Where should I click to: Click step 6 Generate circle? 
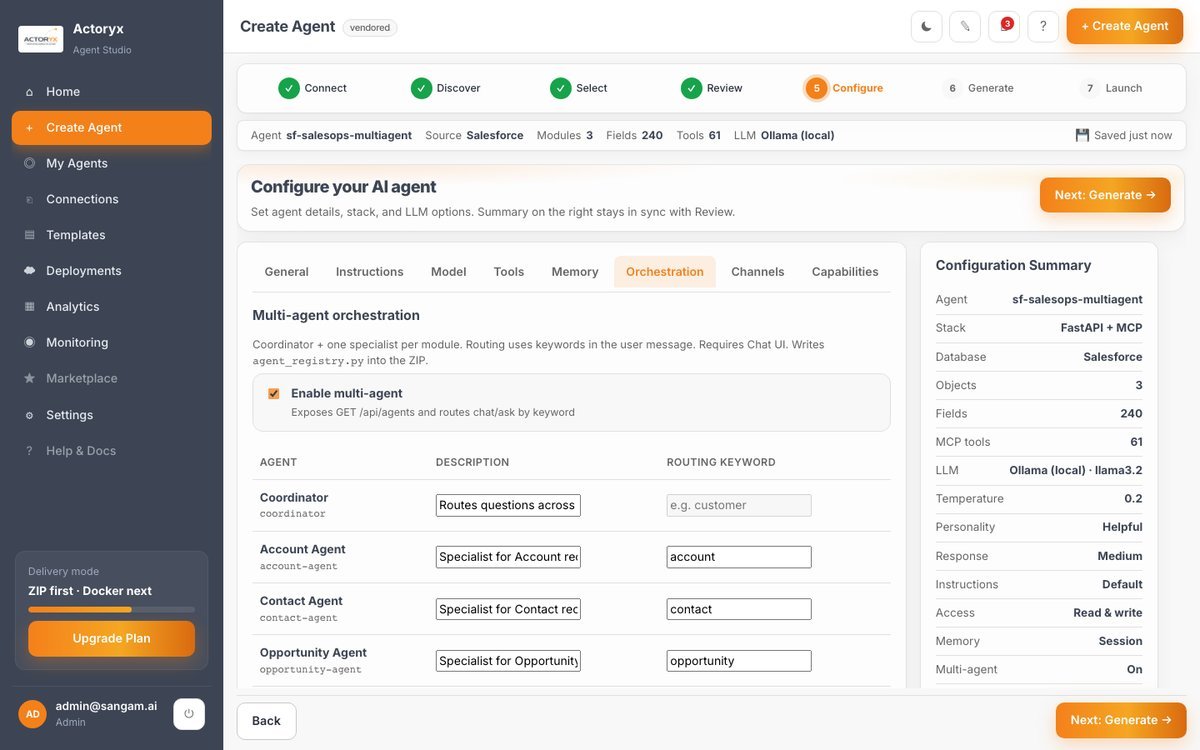952,88
